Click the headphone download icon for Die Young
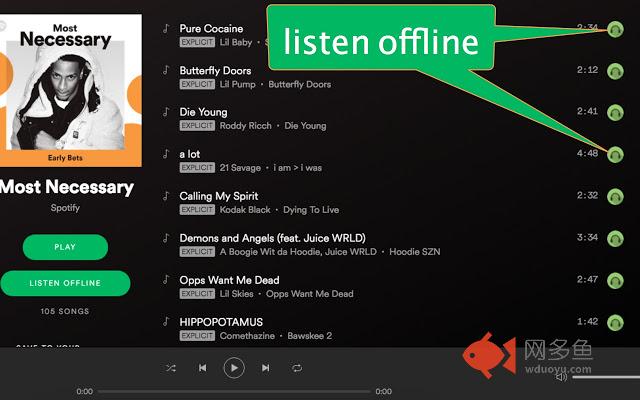 pos(615,113)
